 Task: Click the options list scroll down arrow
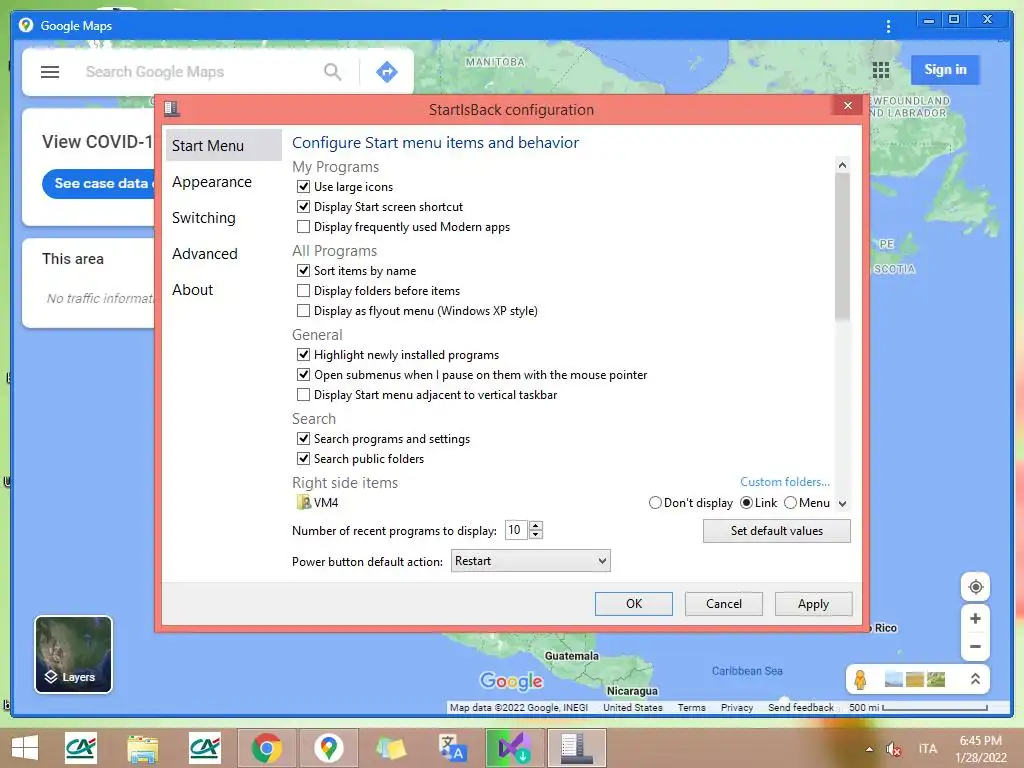pyautogui.click(x=842, y=504)
